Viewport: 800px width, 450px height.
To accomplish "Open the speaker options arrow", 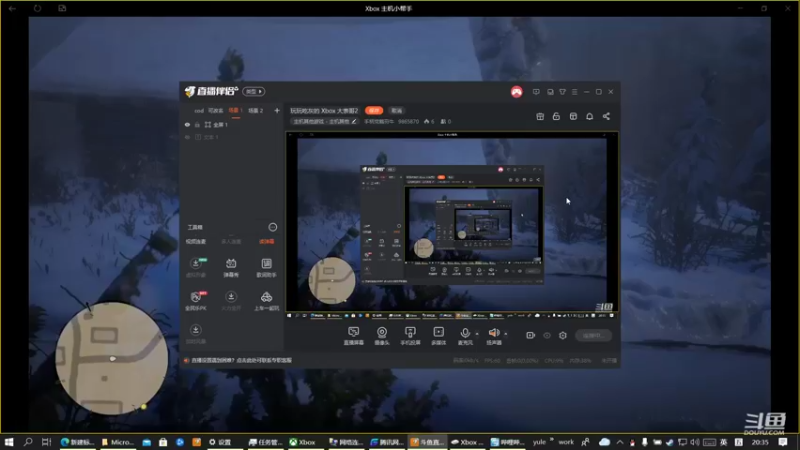I will (506, 334).
